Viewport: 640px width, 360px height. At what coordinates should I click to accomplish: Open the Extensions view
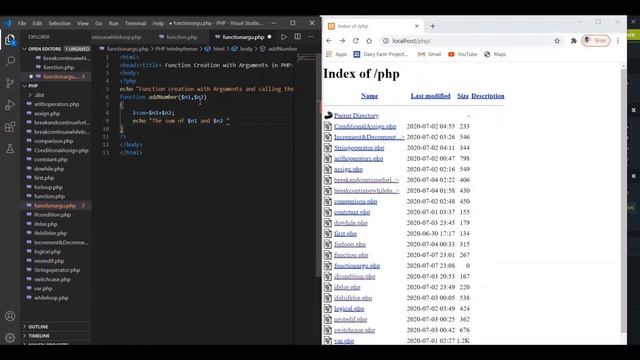click(x=10, y=127)
